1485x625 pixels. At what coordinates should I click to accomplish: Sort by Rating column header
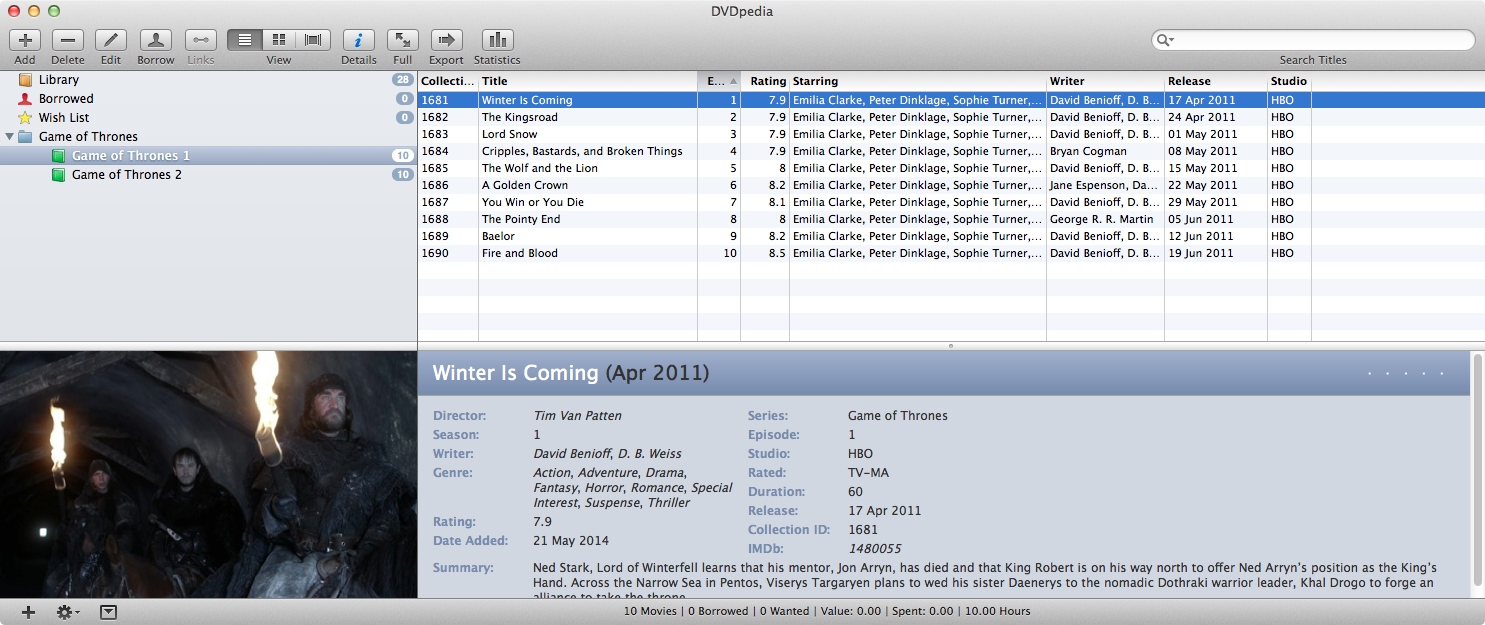[765, 81]
